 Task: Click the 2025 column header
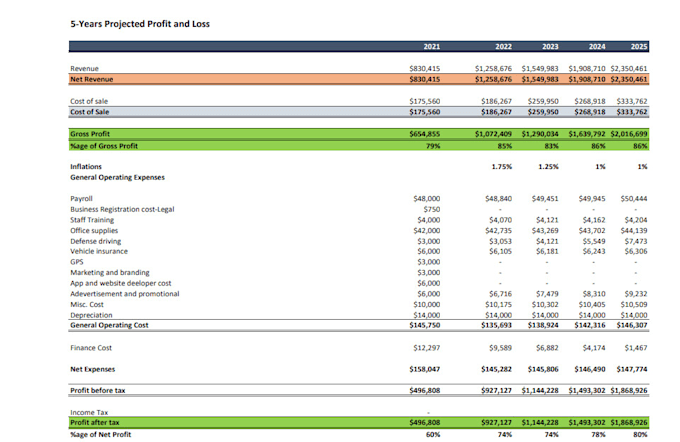[x=639, y=46]
